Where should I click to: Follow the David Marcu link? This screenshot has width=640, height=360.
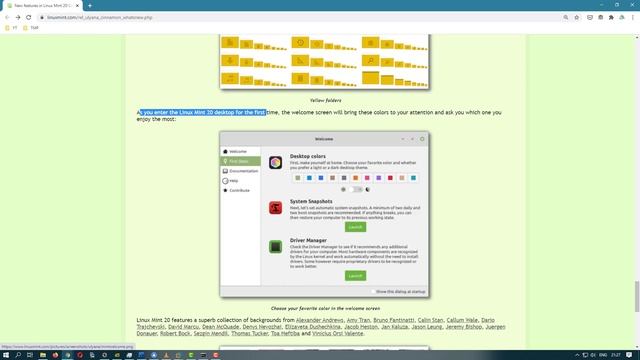[x=183, y=327]
